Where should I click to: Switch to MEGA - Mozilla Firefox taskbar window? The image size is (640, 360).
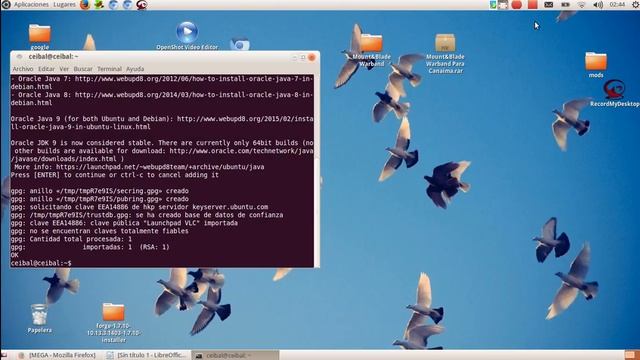point(57,355)
